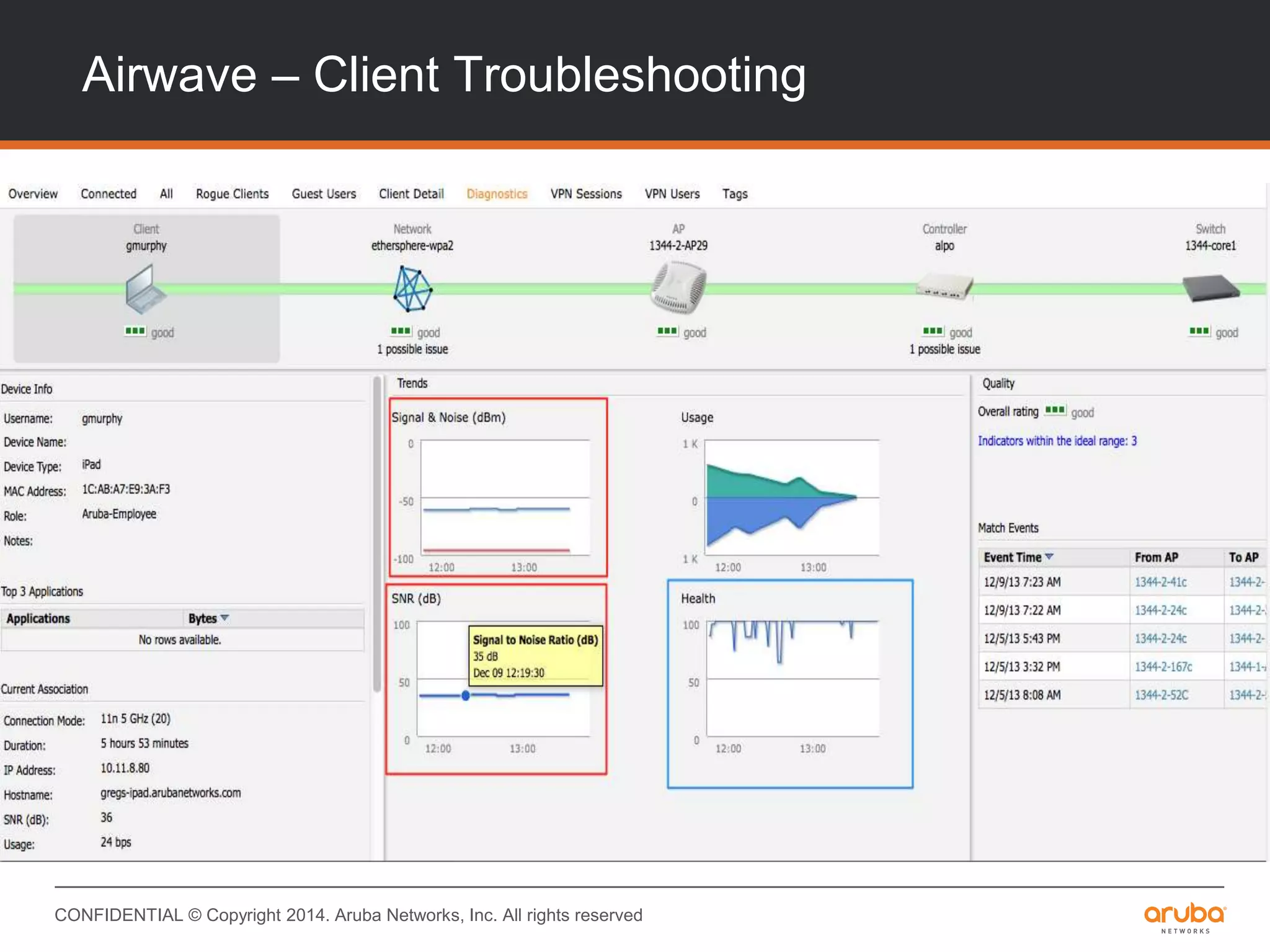The width and height of the screenshot is (1270, 952).
Task: Click the SNR data point marker
Action: click(466, 695)
